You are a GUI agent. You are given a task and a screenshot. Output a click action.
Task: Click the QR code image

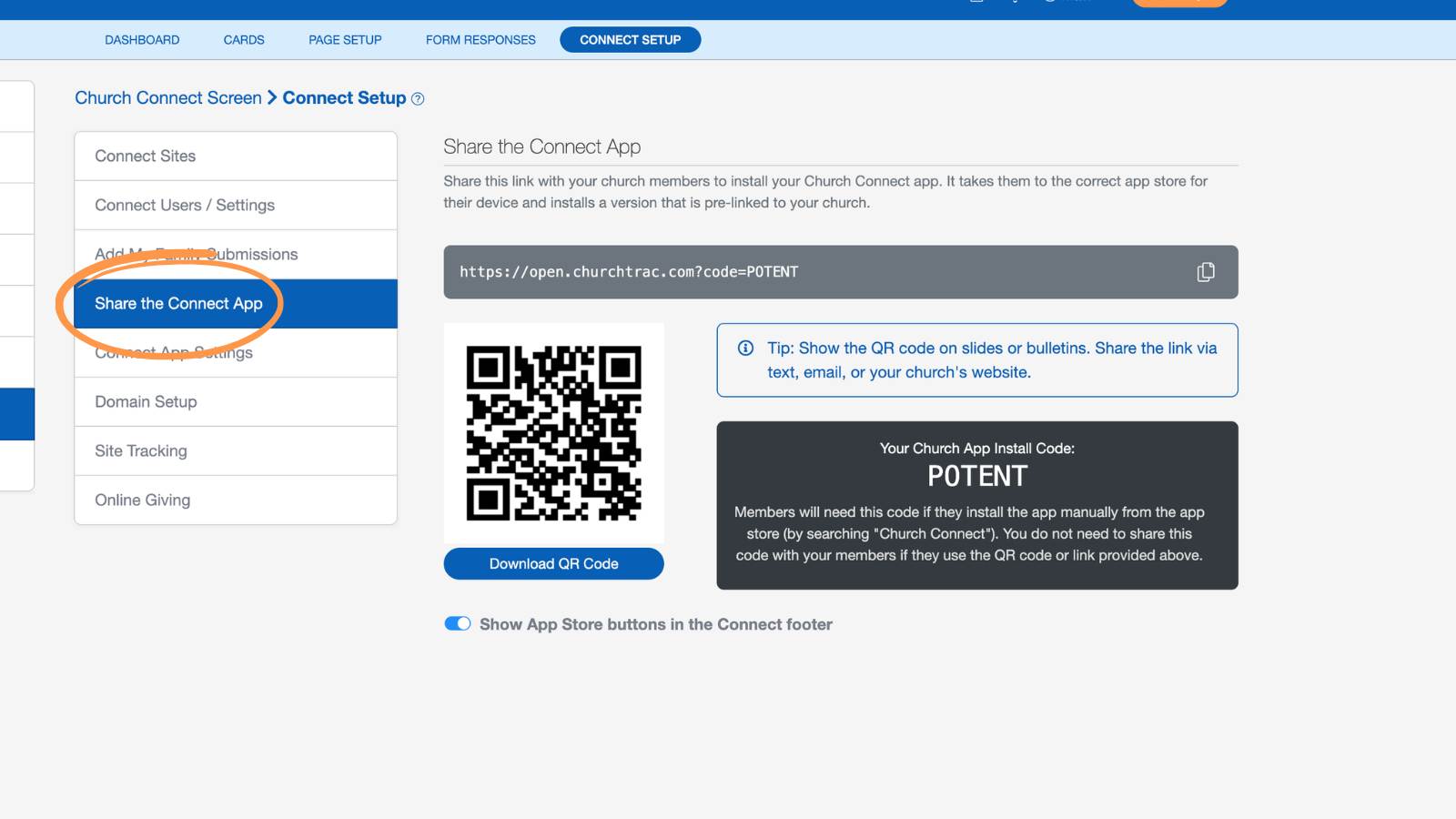[x=554, y=433]
